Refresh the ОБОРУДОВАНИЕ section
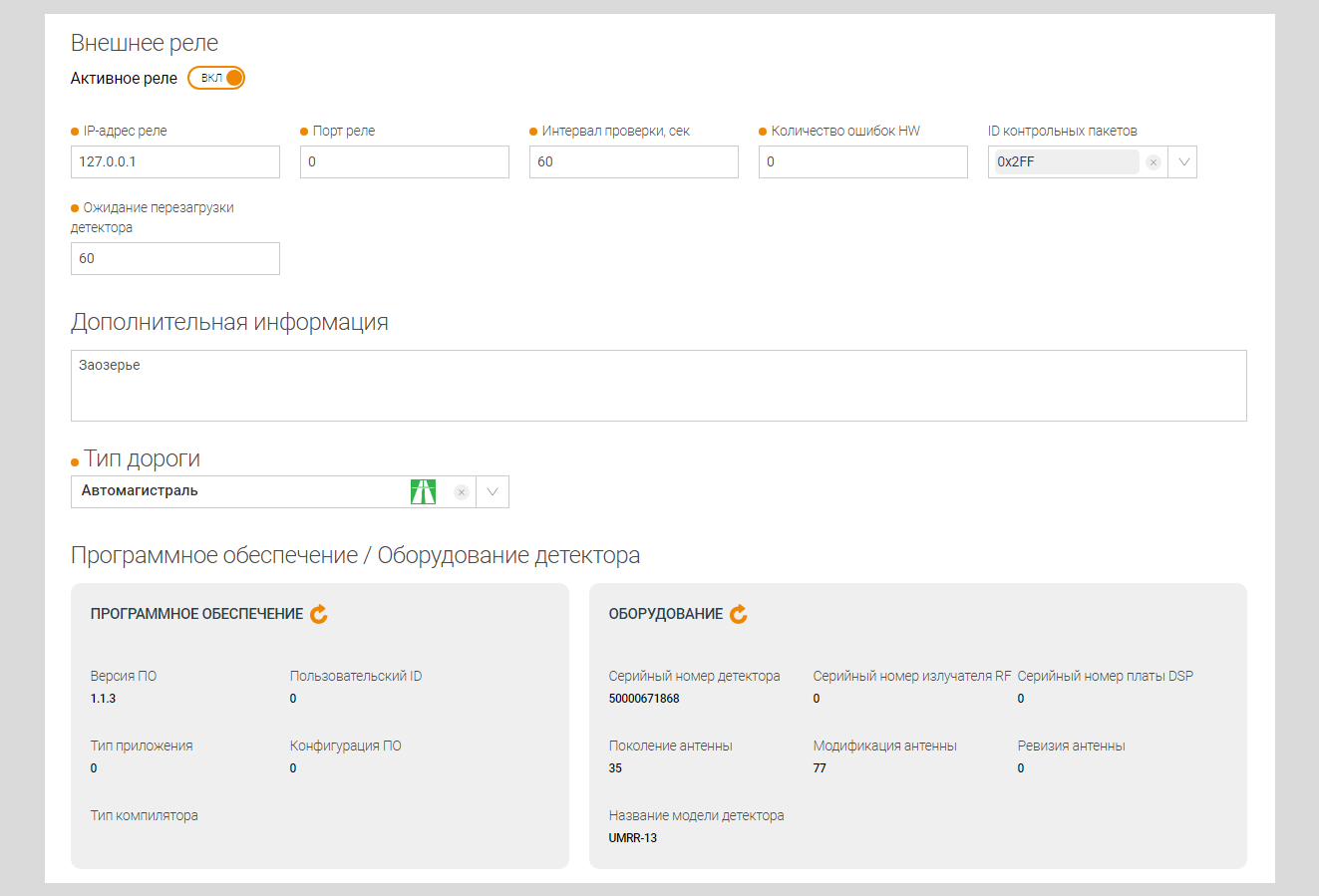Image resolution: width=1319 pixels, height=896 pixels. coord(739,614)
